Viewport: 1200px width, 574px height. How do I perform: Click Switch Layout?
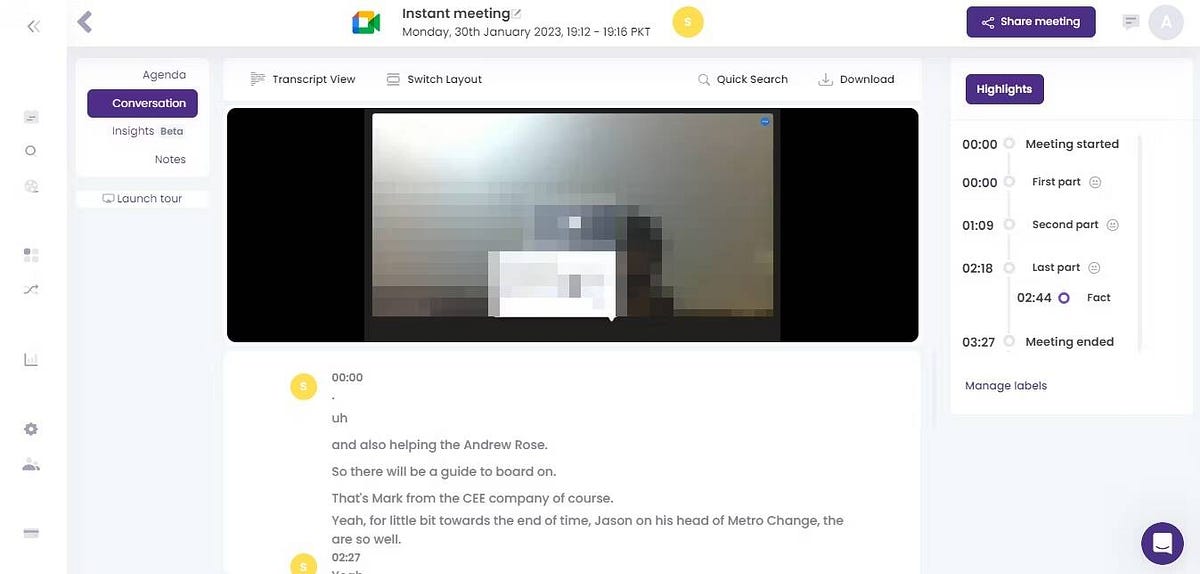click(x=434, y=79)
